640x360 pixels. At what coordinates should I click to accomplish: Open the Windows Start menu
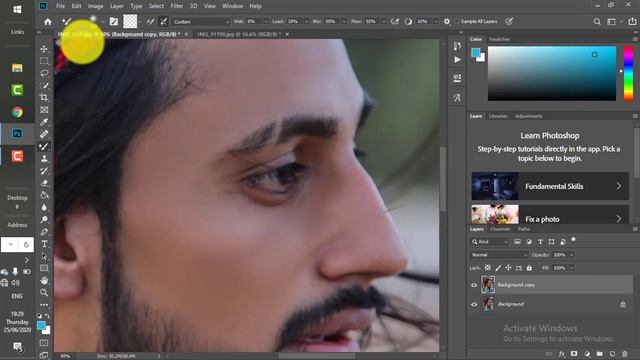coord(17,9)
